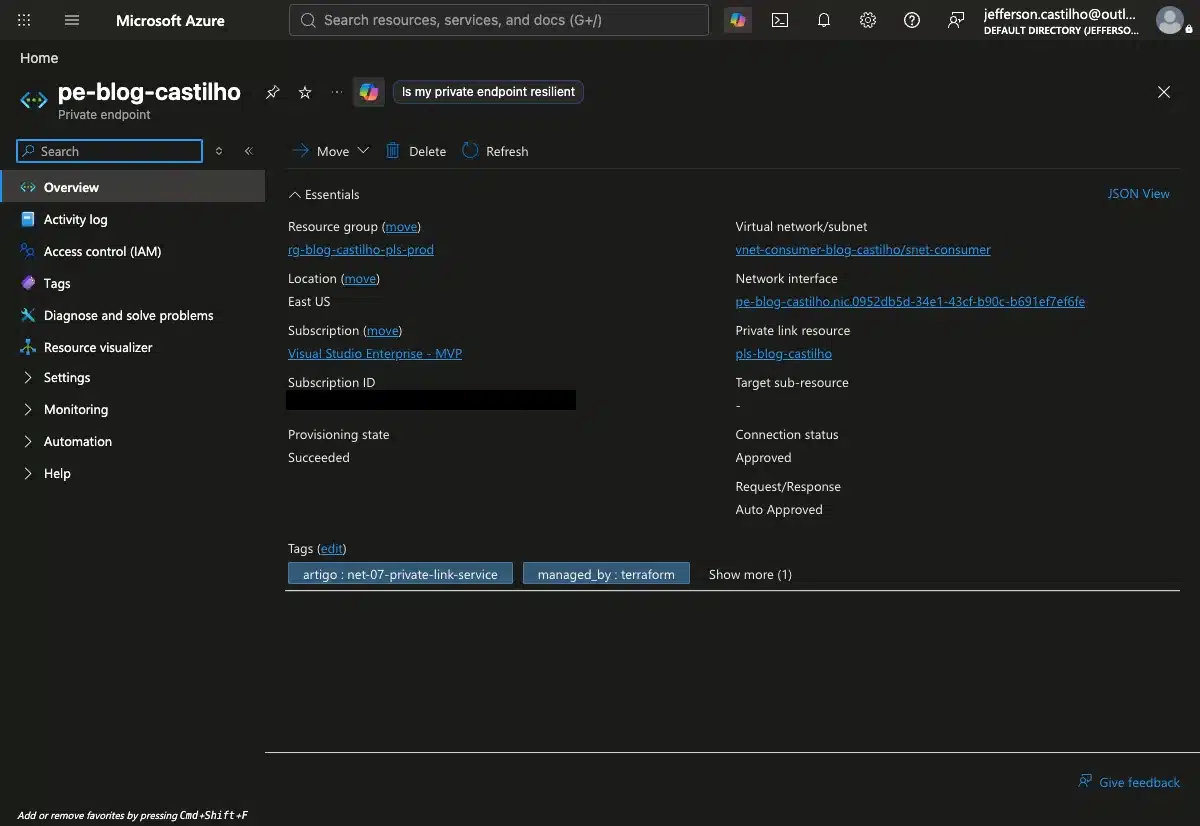This screenshot has width=1200, height=826.
Task: Add pe-blog-castilho to favorites star
Action: (305, 92)
